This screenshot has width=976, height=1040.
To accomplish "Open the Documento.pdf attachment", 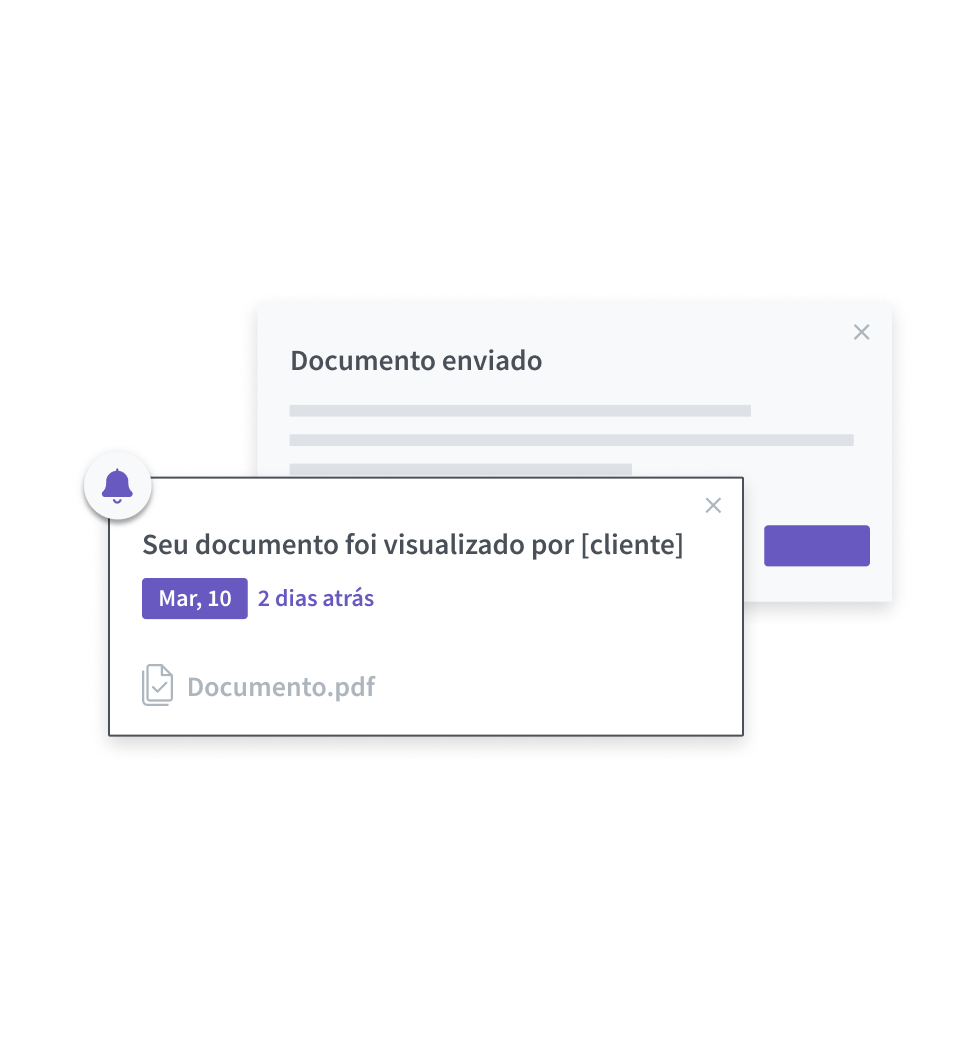I will 281,686.
